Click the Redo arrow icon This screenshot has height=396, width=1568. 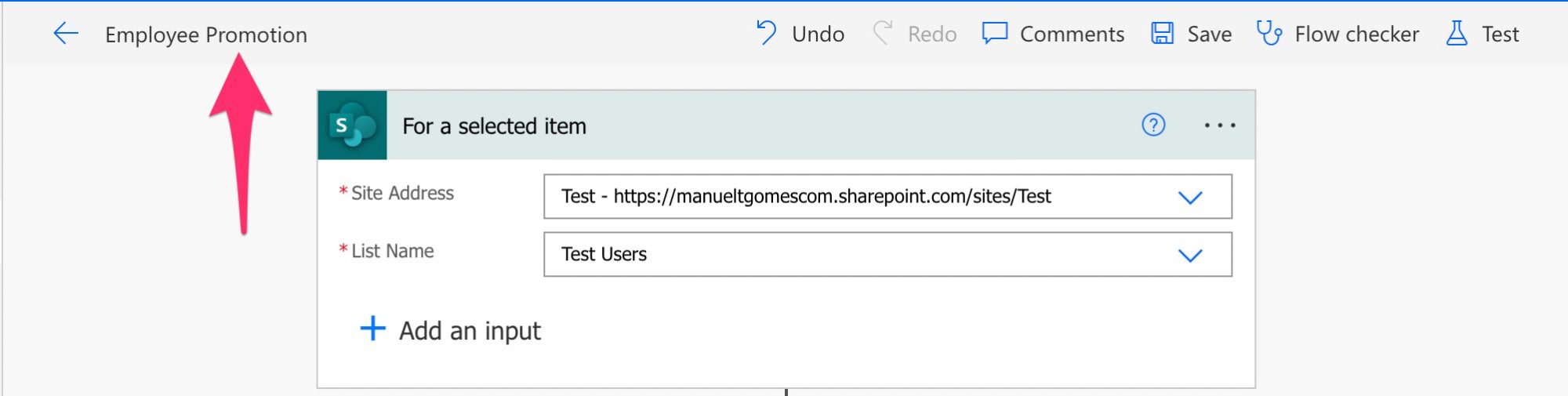click(x=883, y=33)
